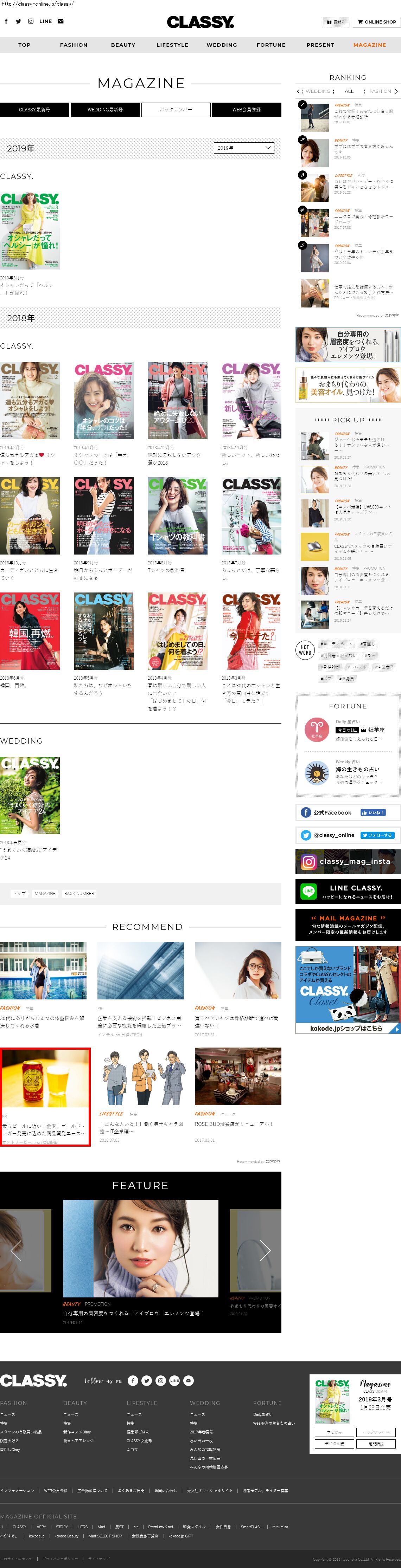401x1568 pixels.
Task: Open the 2019年3月号 magazine cover
Action: point(30,231)
